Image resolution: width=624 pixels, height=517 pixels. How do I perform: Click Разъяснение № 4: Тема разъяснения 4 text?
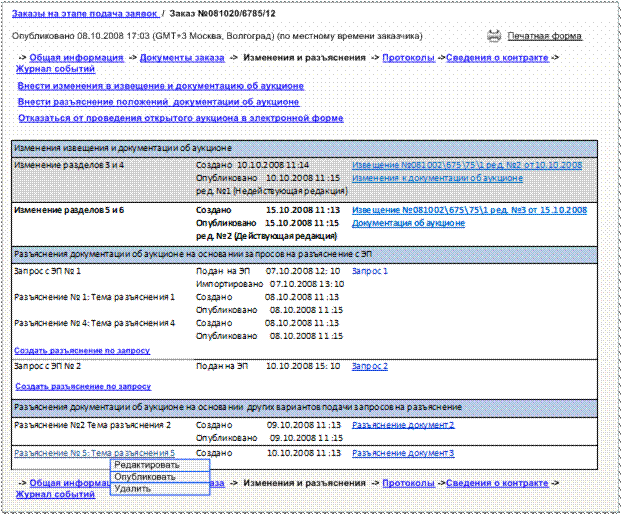(x=94, y=323)
